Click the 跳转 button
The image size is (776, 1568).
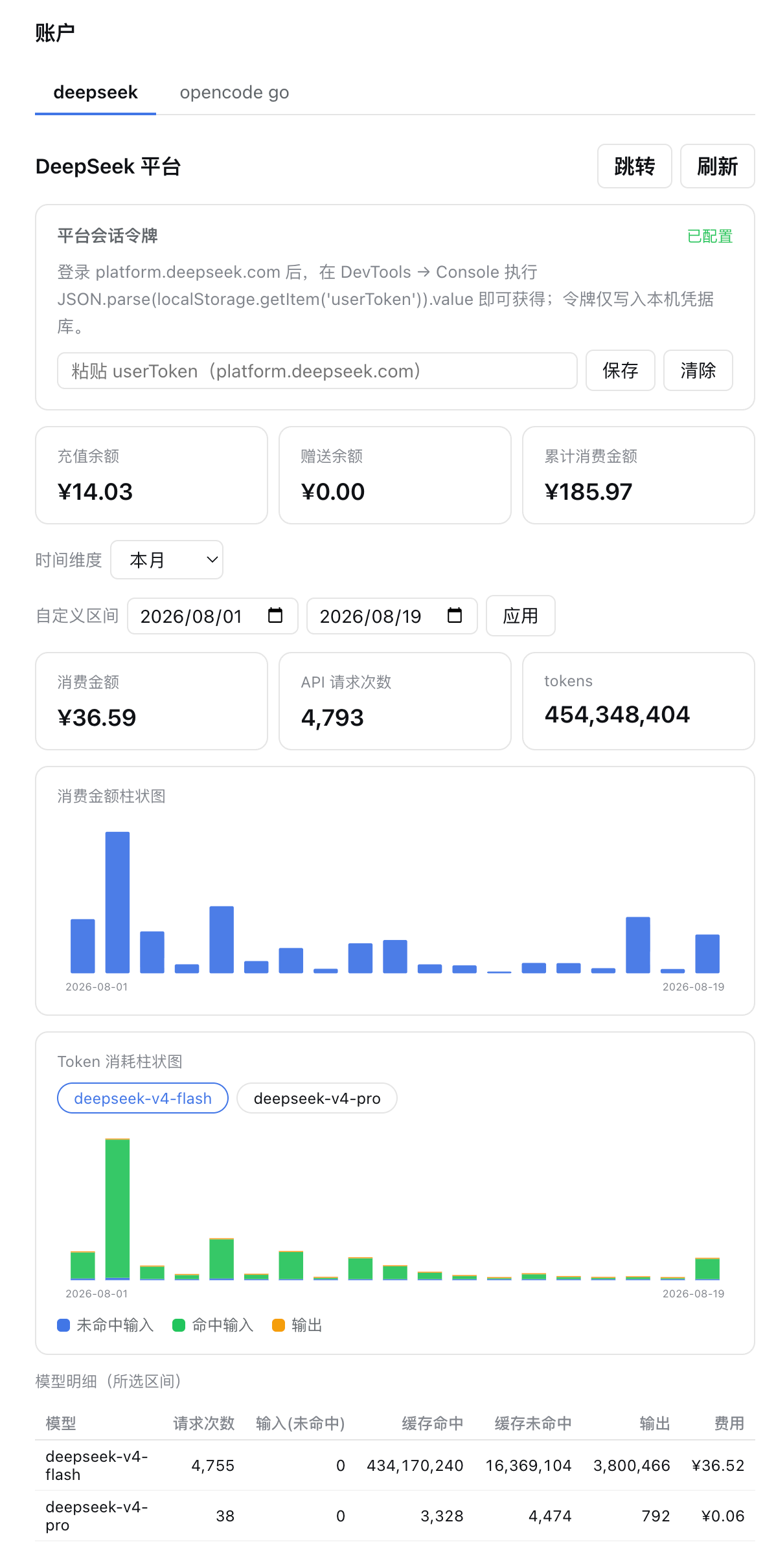634,166
